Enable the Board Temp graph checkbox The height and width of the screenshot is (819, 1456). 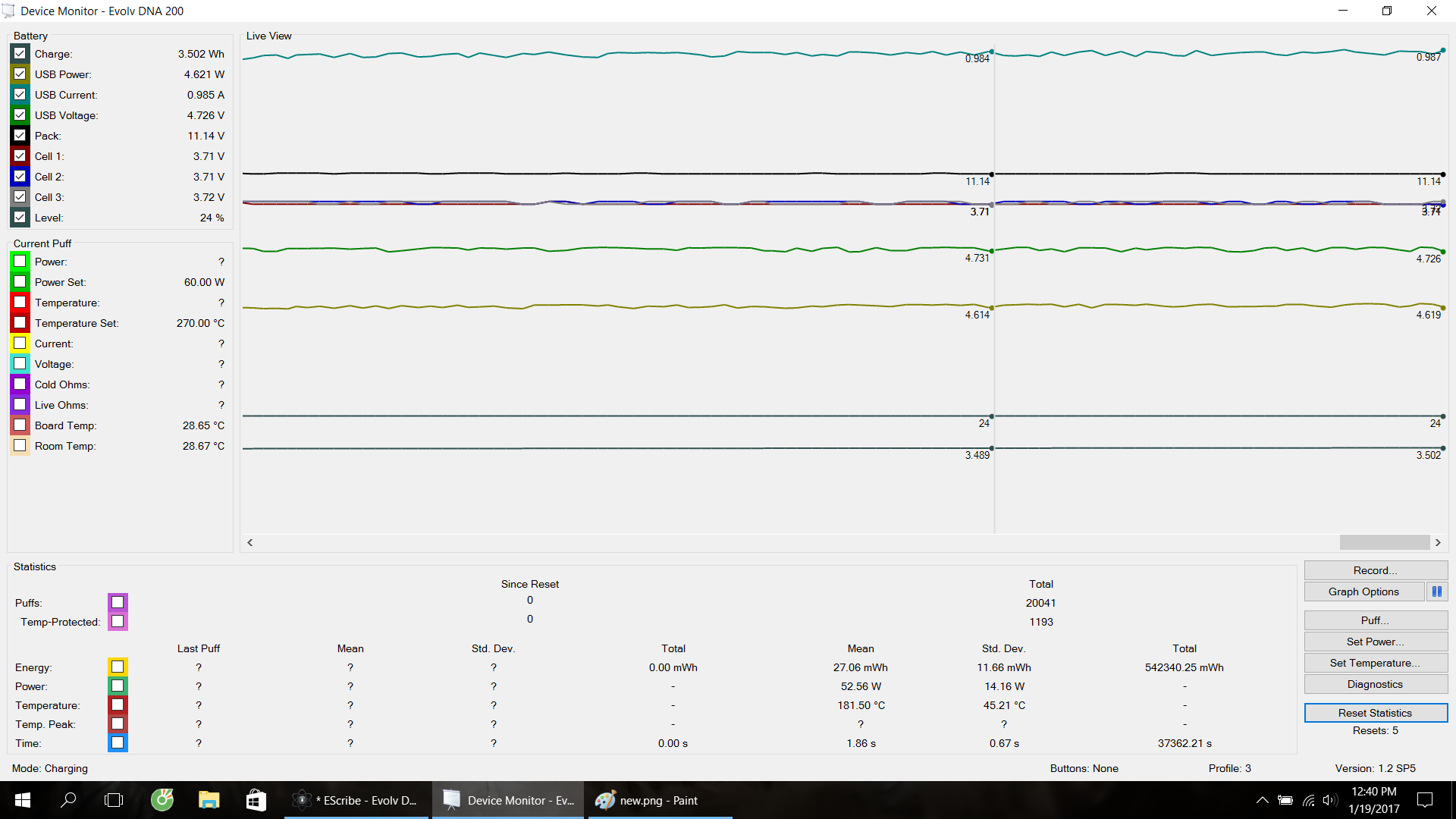point(20,425)
